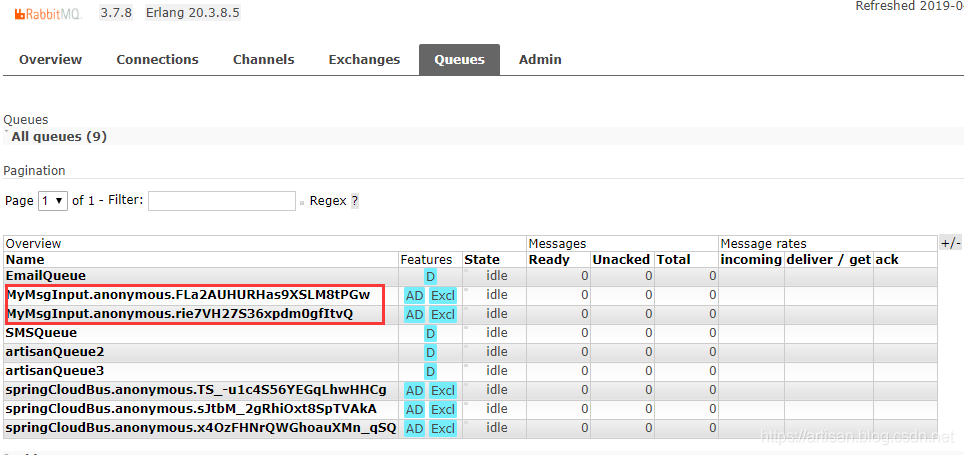964x455 pixels.
Task: Click the Excl badge on the springCloudBus sJtbM row
Action: (442, 410)
